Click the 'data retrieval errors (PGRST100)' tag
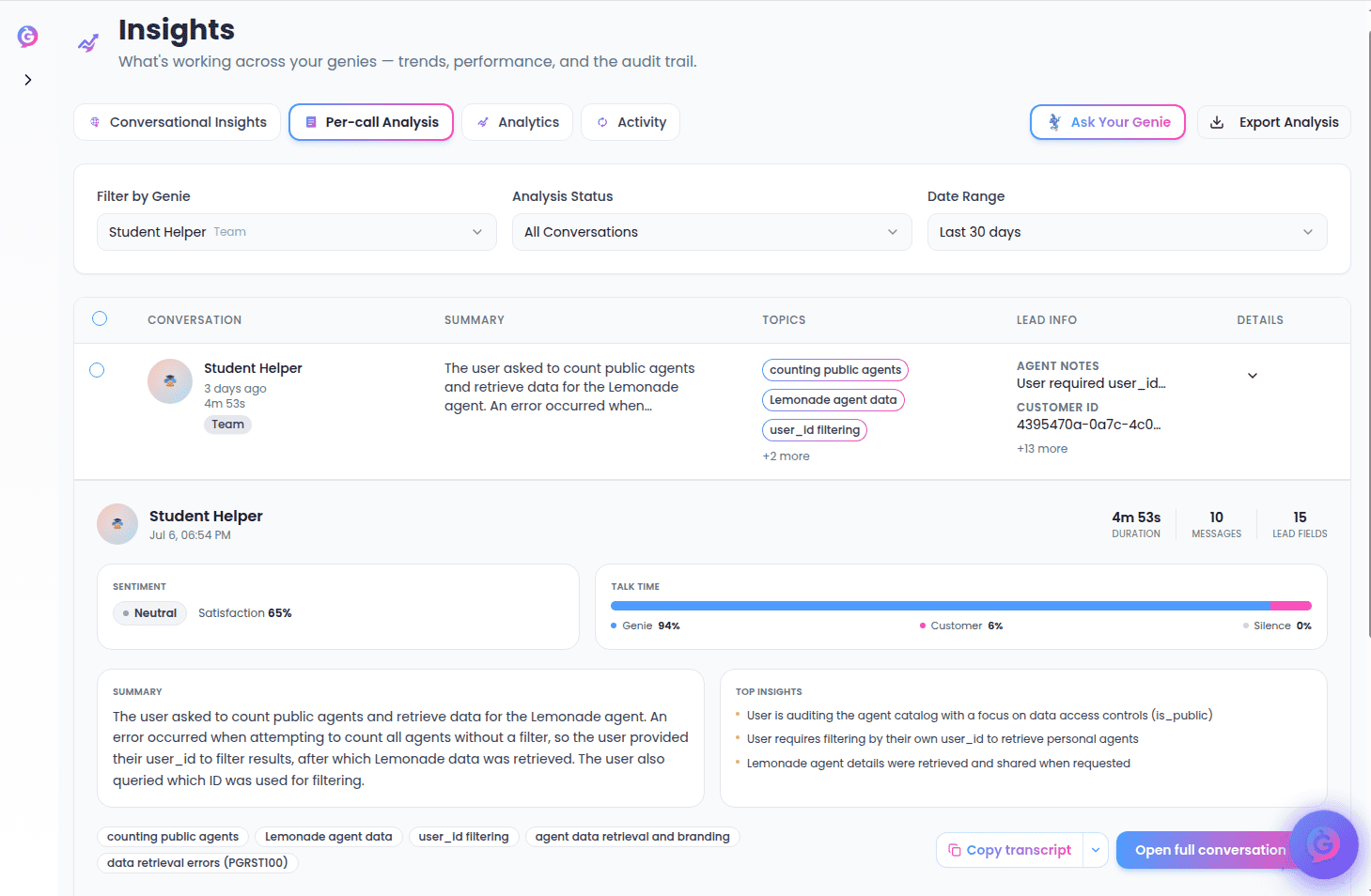The height and width of the screenshot is (896, 1371). coord(197,863)
